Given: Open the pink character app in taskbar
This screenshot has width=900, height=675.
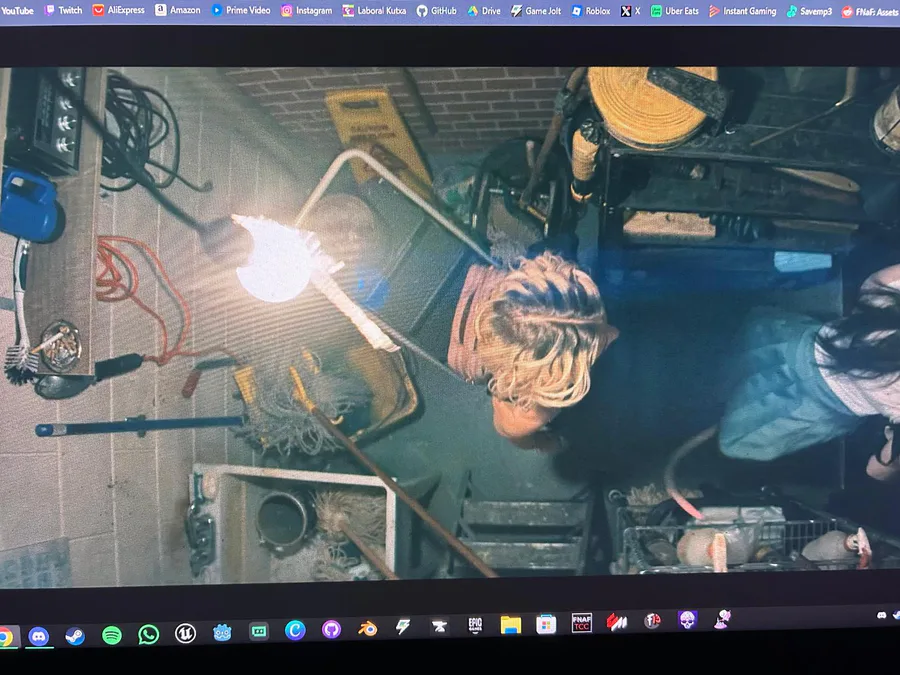Looking at the screenshot, I should (722, 619).
